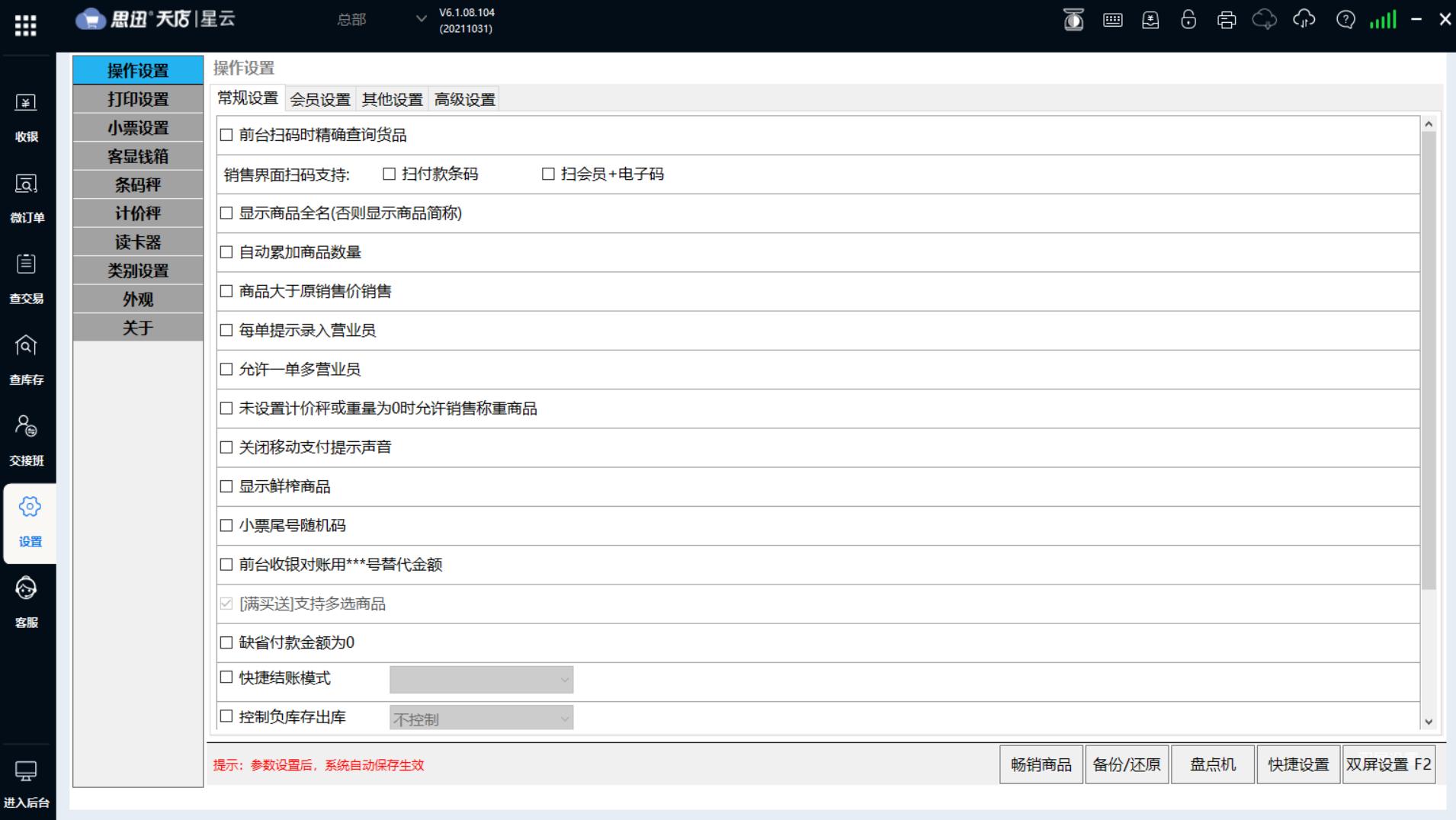Viewport: 1456px width, 820px height.
Task: Check 前台收银对账用***号替代金额 option
Action: [x=226, y=564]
